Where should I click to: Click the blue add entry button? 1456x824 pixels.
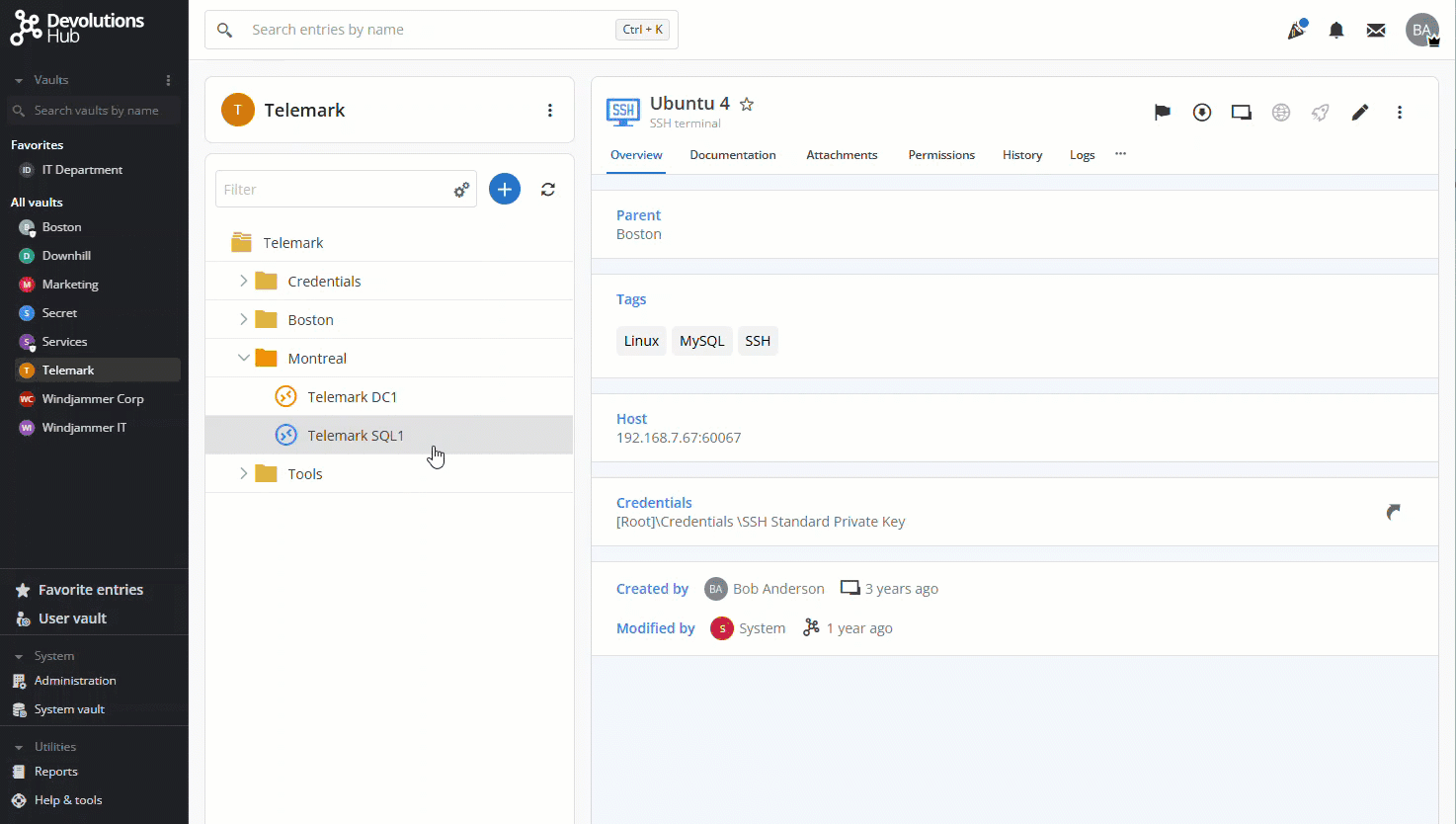[505, 190]
